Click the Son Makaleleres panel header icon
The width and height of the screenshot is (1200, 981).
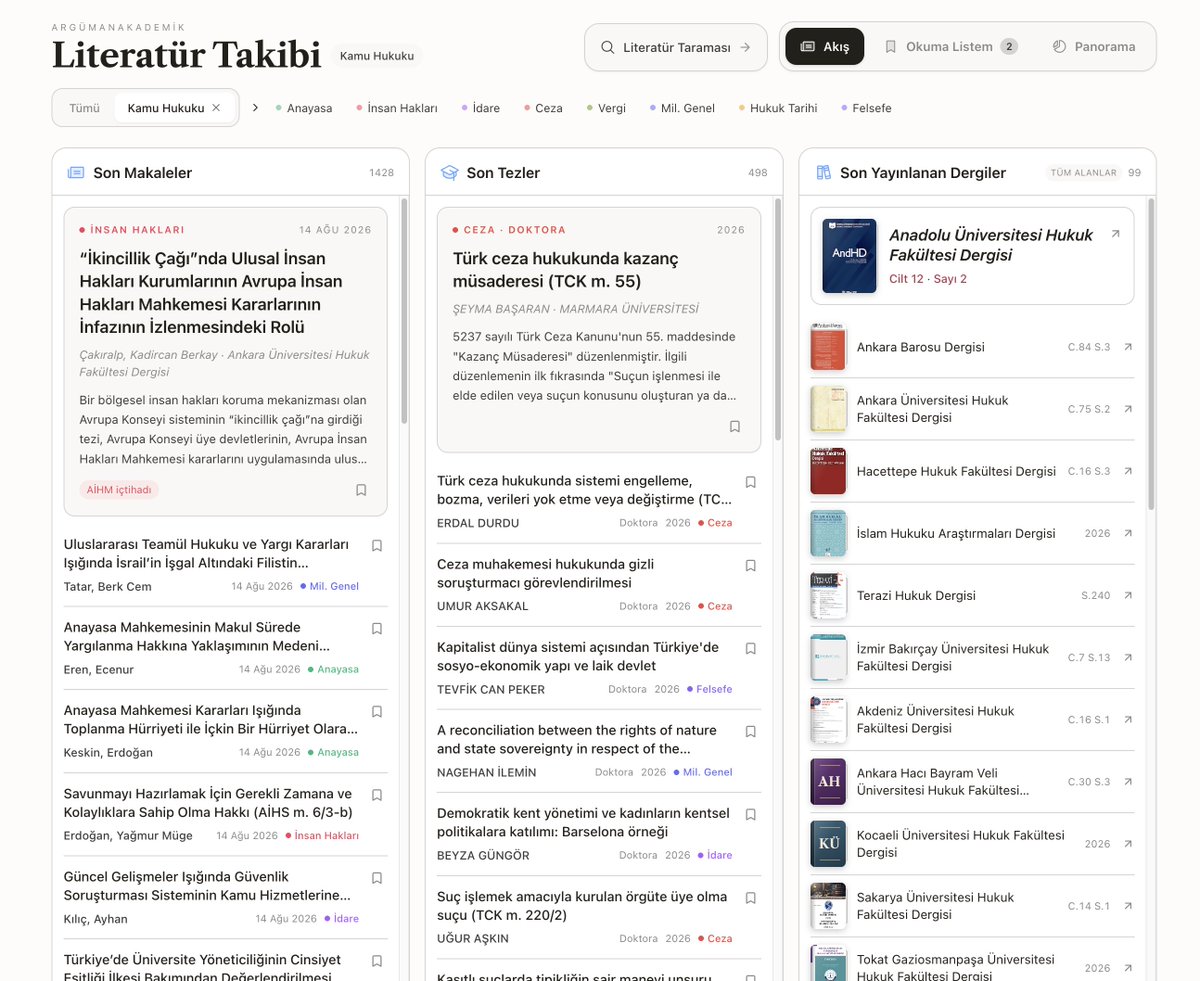point(76,172)
